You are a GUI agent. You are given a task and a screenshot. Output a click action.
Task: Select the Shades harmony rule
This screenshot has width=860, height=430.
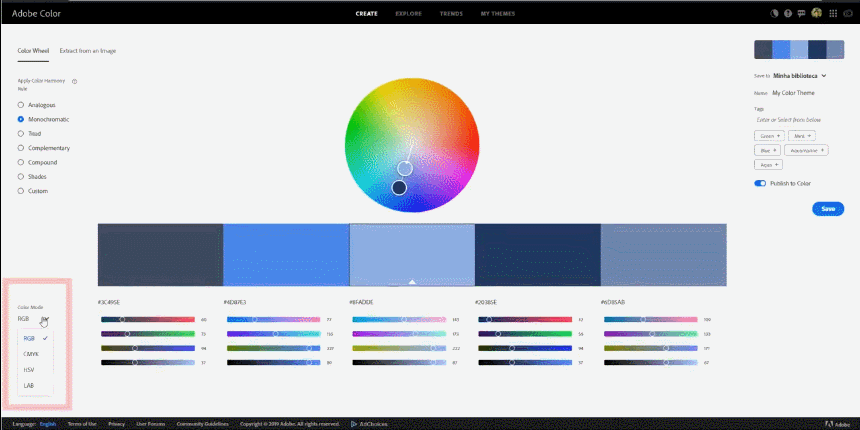21,177
